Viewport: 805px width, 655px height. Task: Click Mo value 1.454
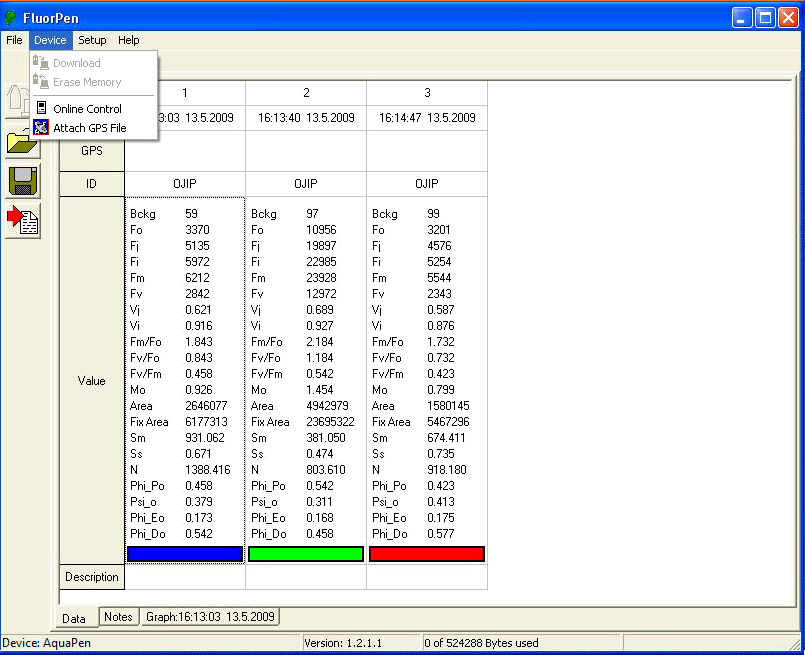tap(319, 390)
